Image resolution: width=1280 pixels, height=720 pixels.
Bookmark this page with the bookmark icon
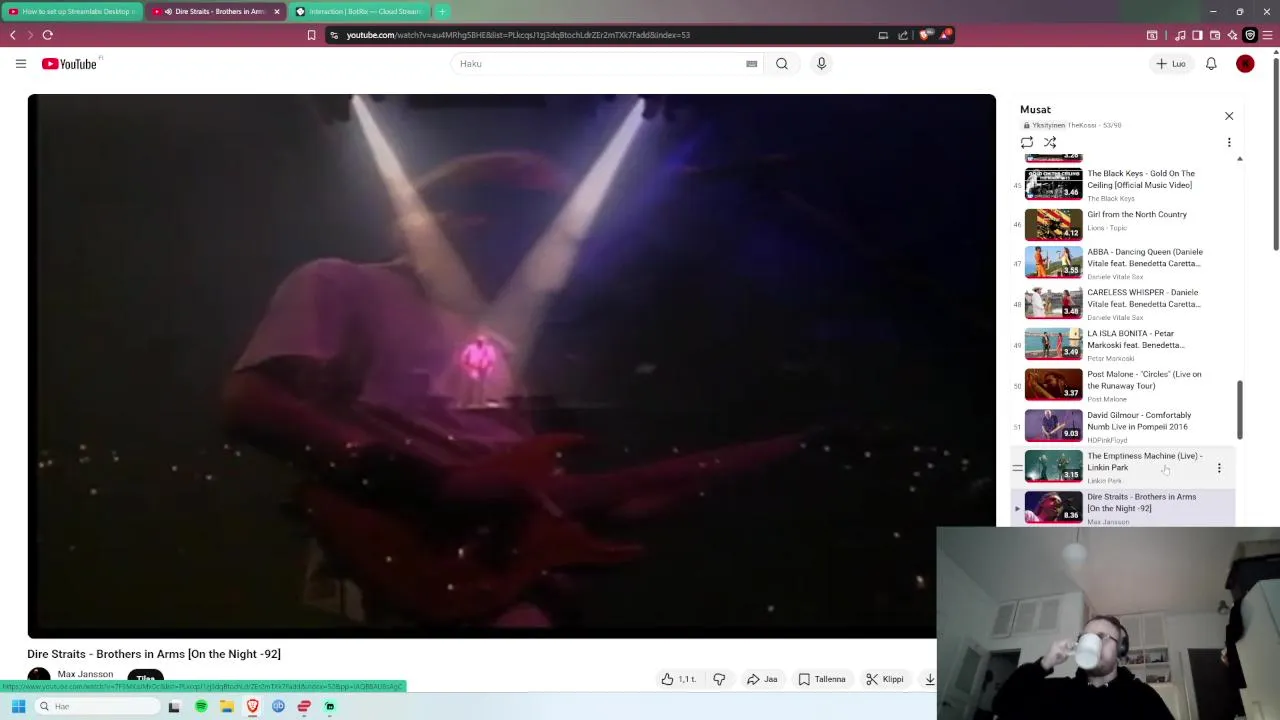[x=311, y=35]
